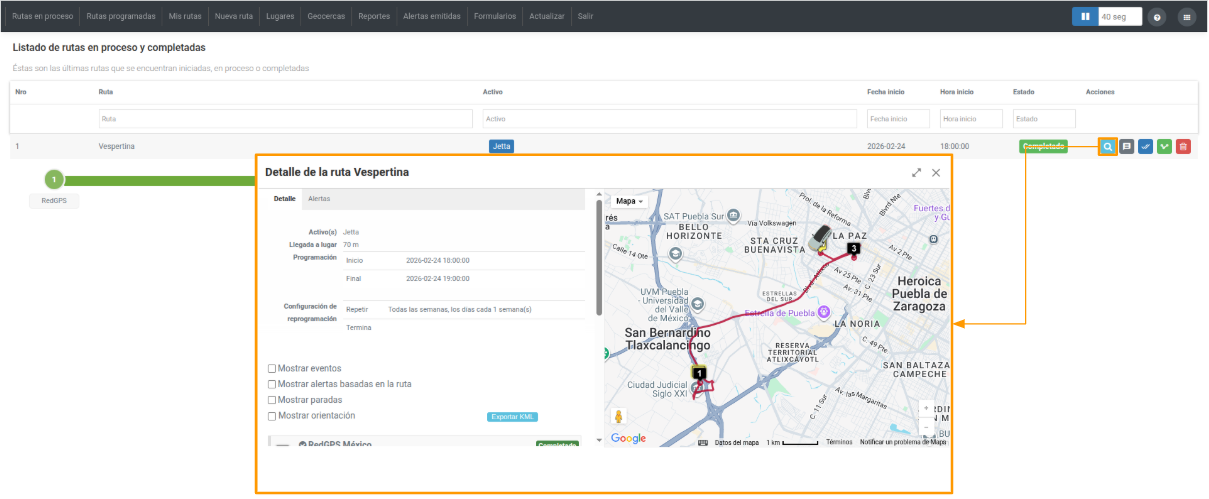1209x499 pixels.
Task: Click the RedGPS place label
Action: (54, 201)
